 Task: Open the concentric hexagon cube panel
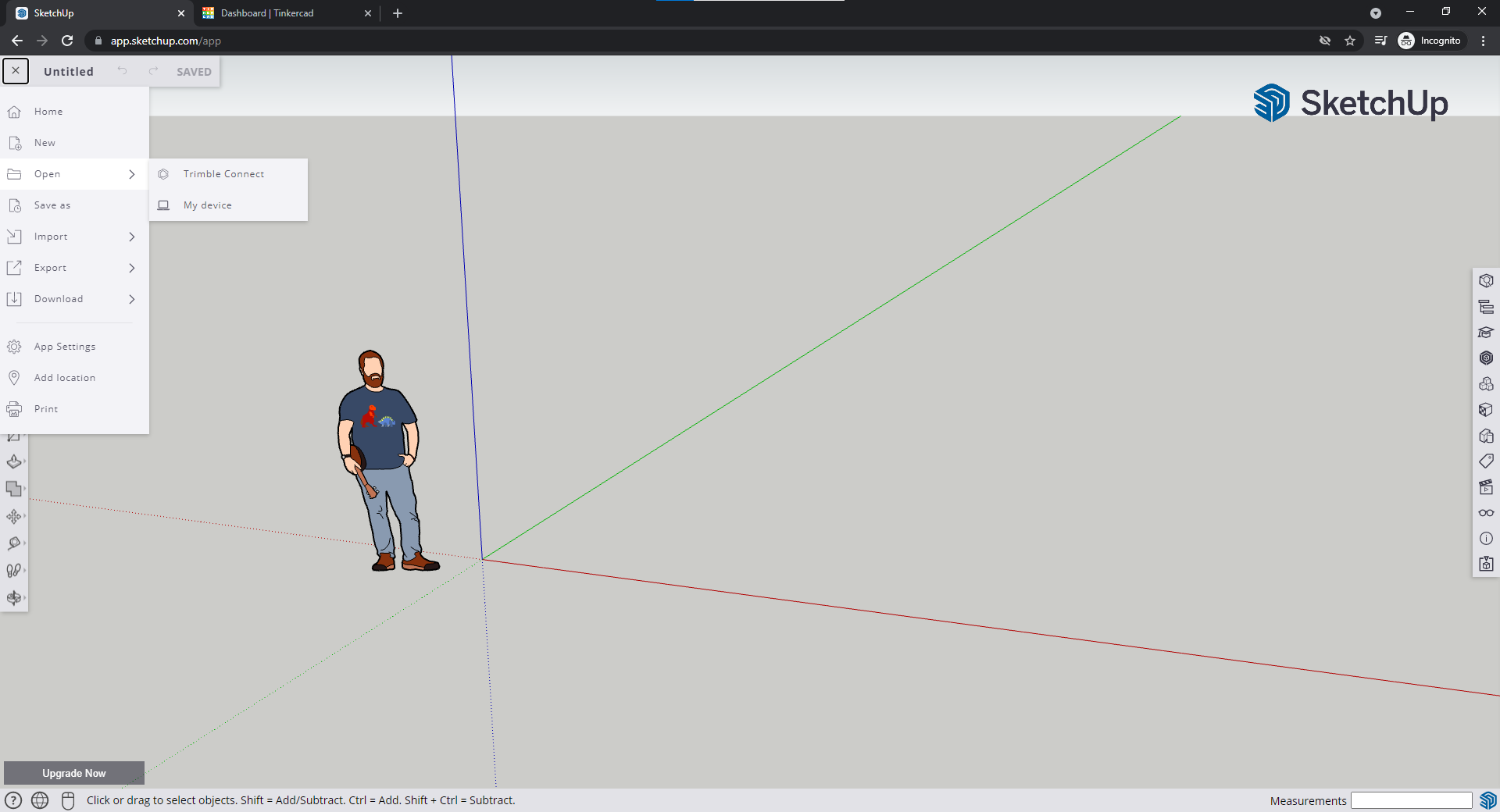(x=1486, y=358)
